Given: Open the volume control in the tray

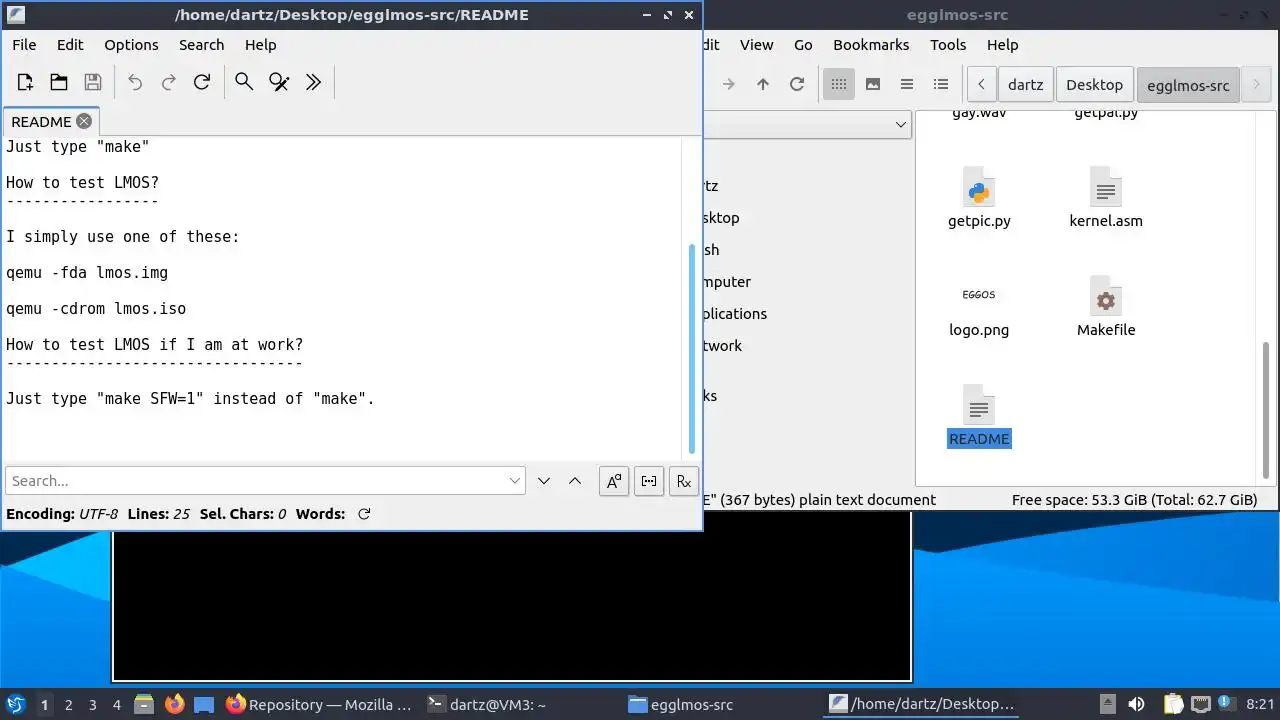Looking at the screenshot, I should [x=1136, y=704].
